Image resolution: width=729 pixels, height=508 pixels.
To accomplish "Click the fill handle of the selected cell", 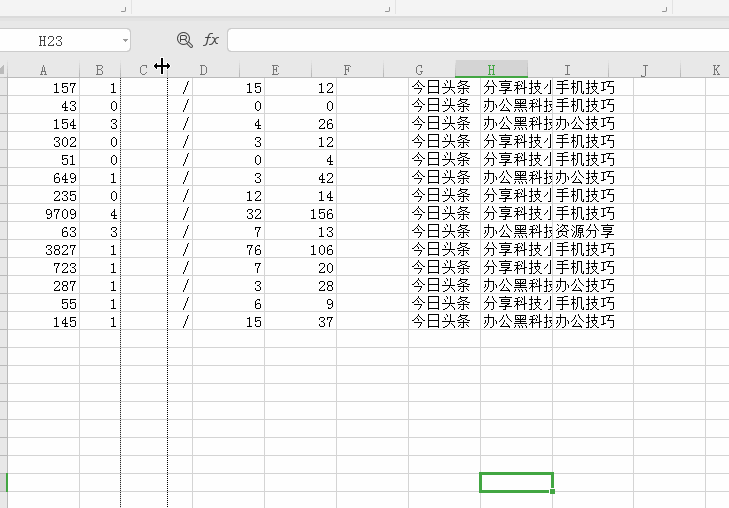I will coord(552,491).
